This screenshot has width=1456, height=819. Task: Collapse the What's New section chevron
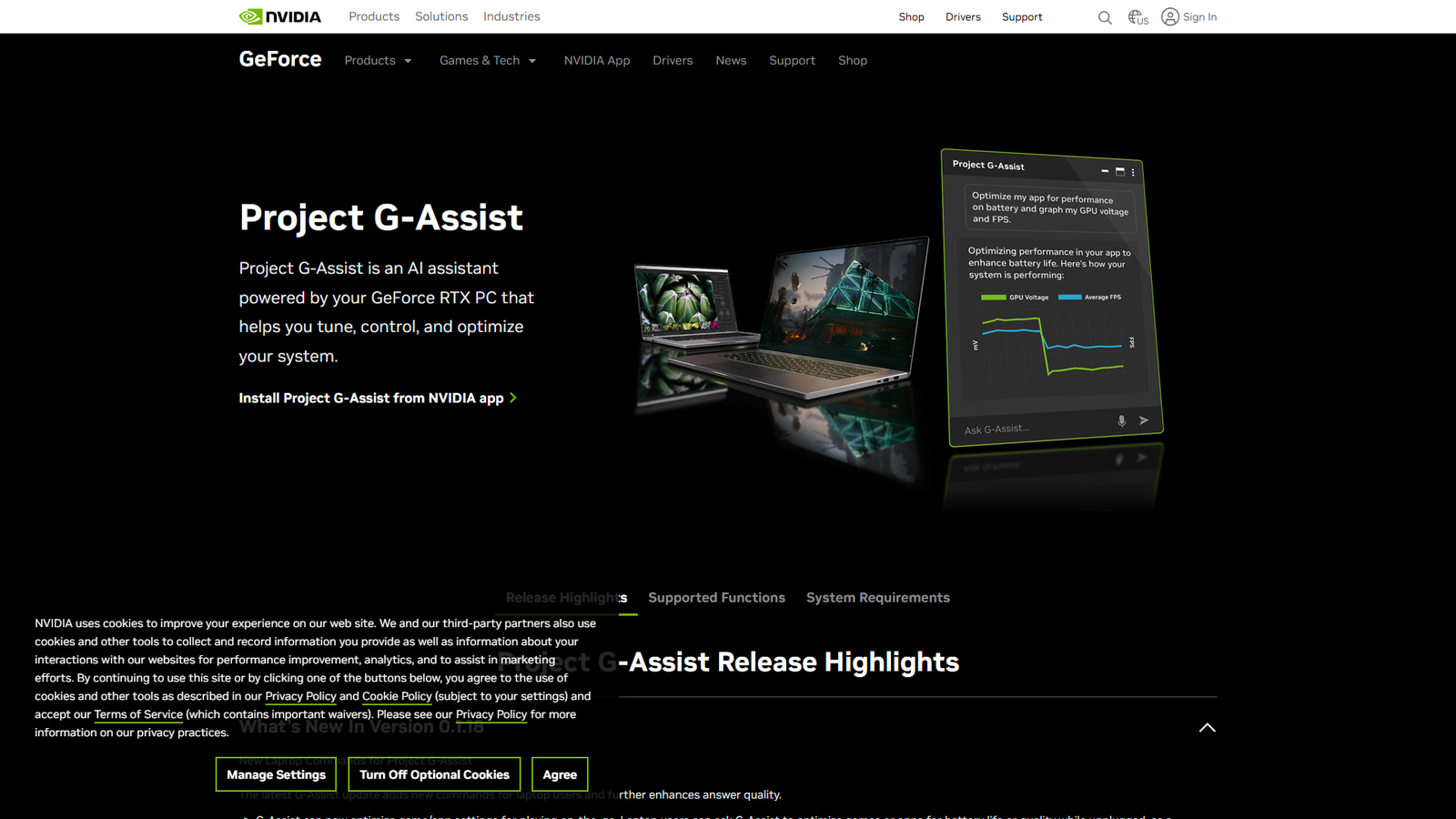click(x=1208, y=727)
